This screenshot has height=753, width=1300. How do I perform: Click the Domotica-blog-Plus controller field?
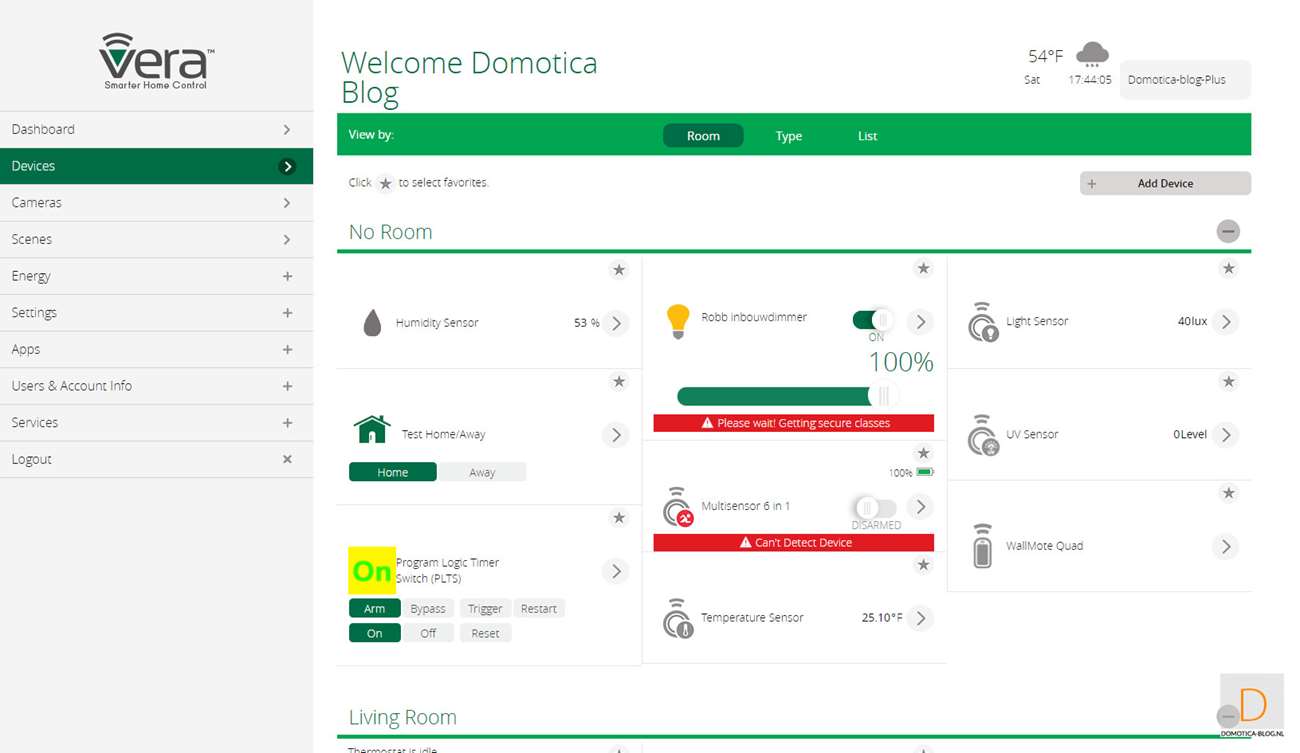click(x=1184, y=80)
